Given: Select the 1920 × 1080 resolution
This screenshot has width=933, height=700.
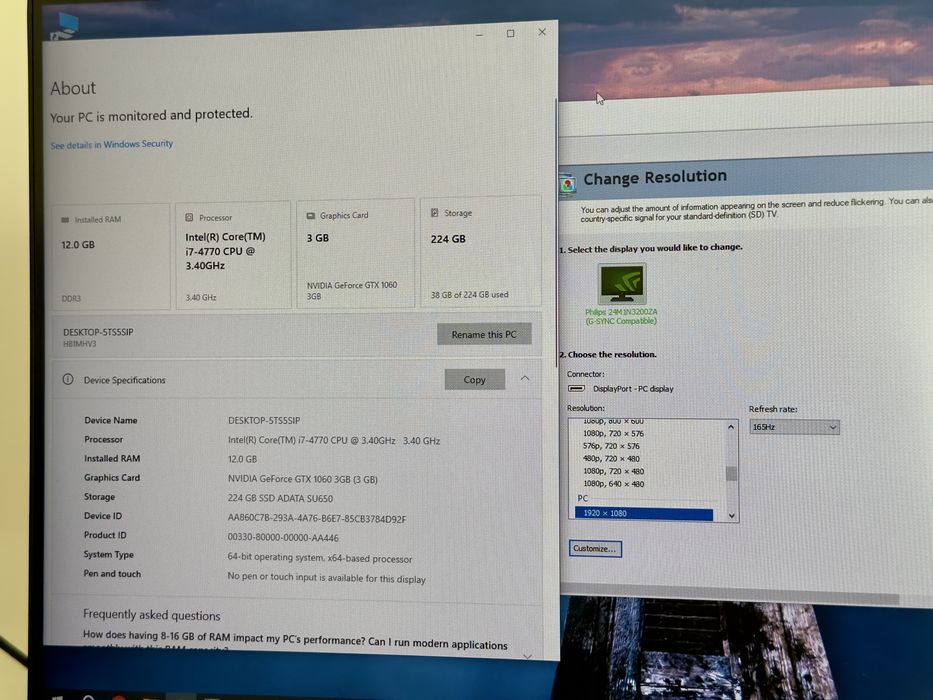Looking at the screenshot, I should [x=643, y=513].
